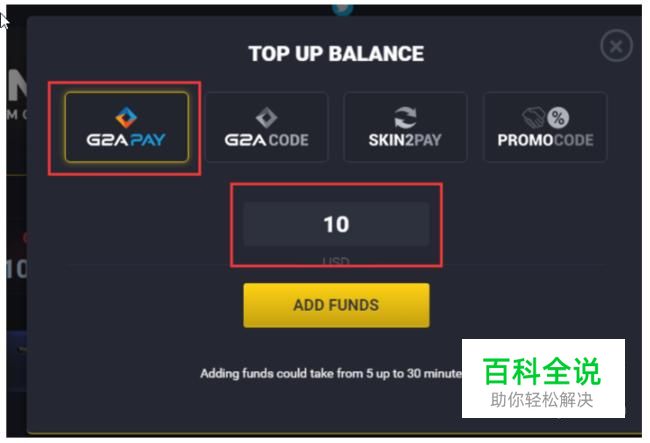The width and height of the screenshot is (650, 443).
Task: Click the dimmed background page left of dialog
Action: coord(16,207)
